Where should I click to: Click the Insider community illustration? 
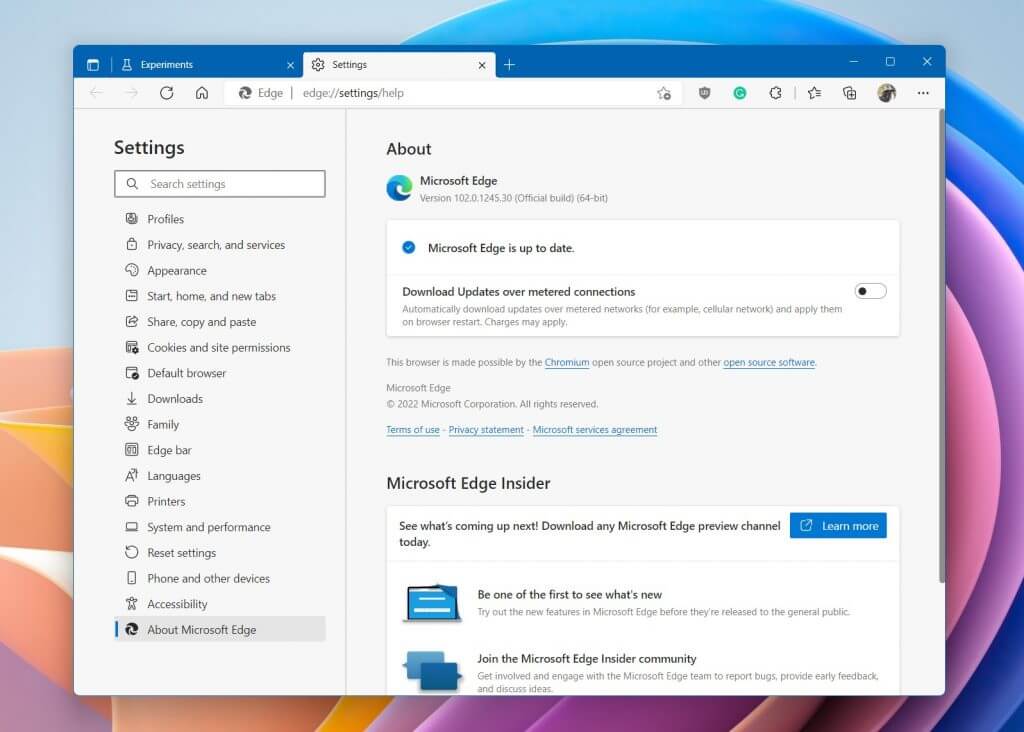[432, 670]
